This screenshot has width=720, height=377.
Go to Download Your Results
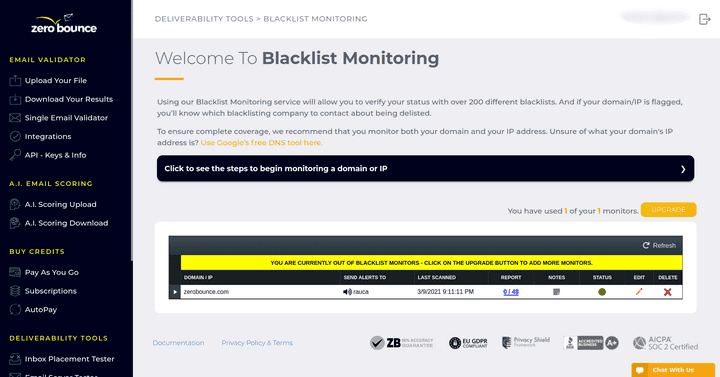pos(69,99)
